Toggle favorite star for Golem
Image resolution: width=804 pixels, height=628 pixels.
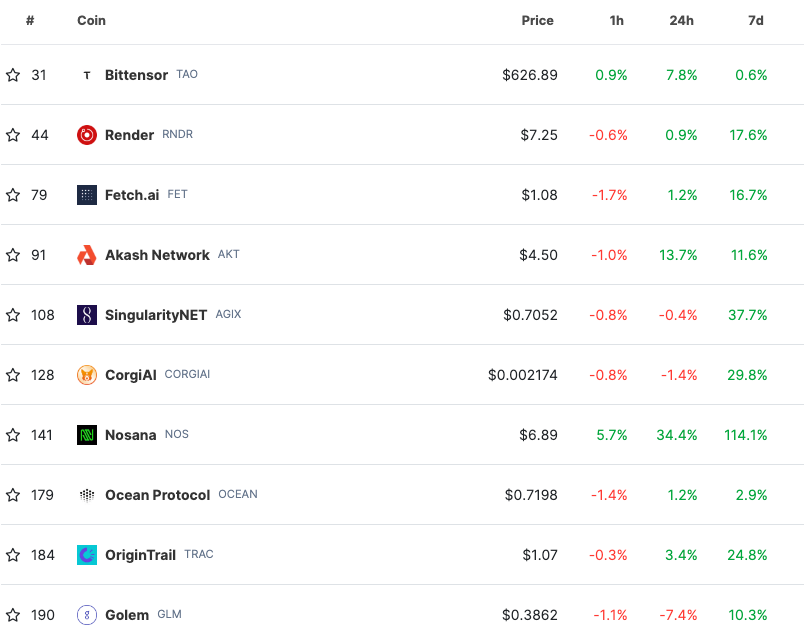coord(13,615)
